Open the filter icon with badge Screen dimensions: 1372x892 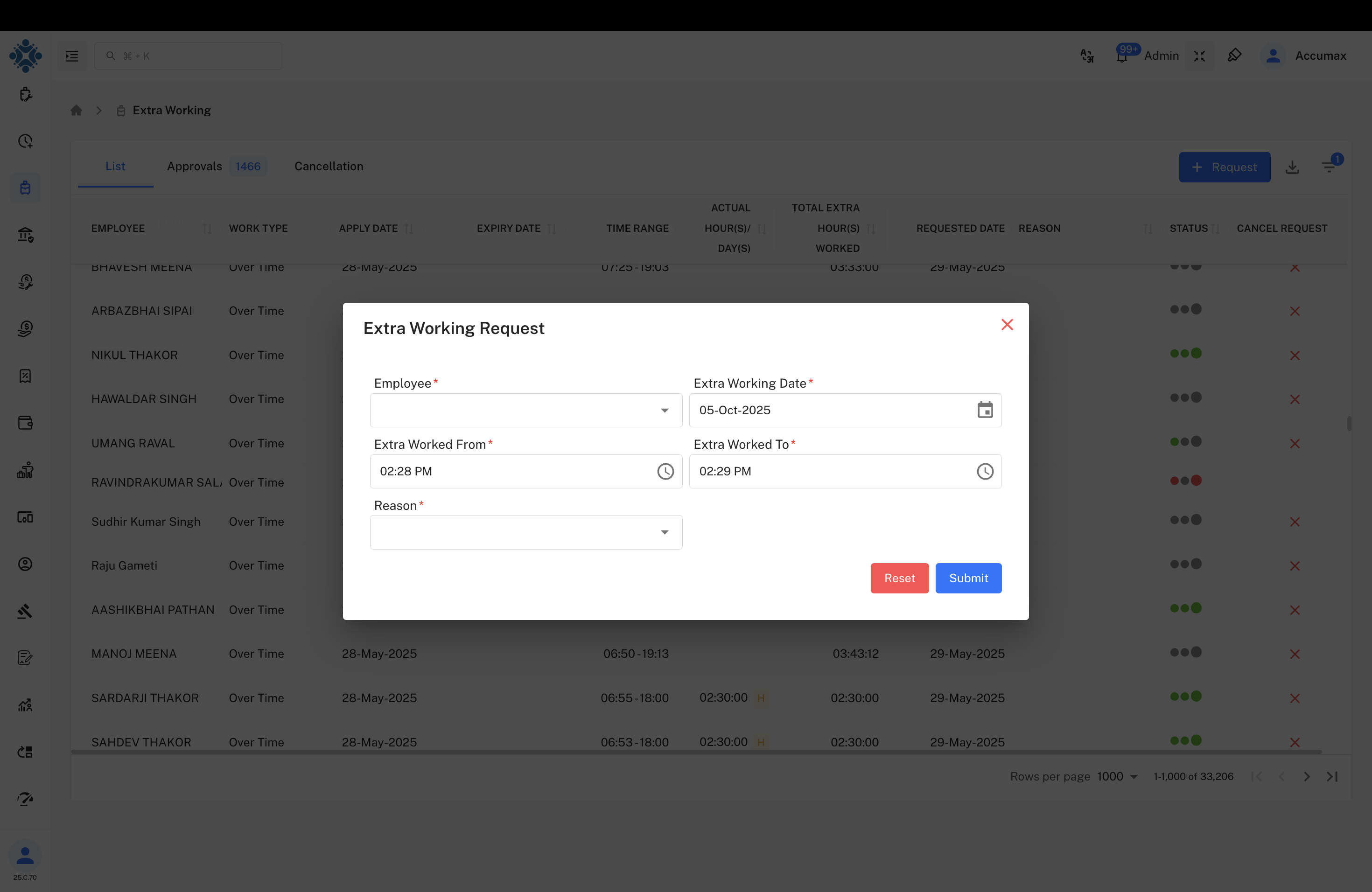pyautogui.click(x=1329, y=167)
